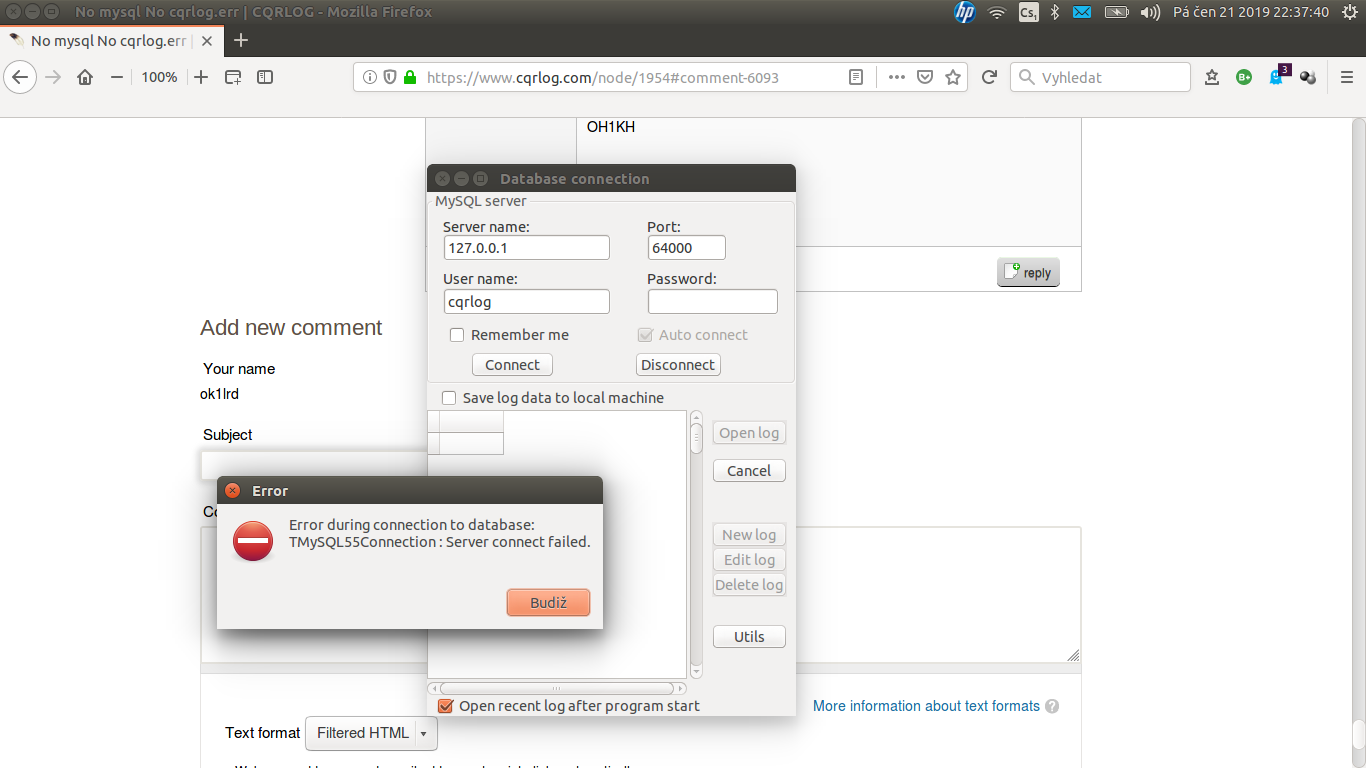
Task: Select the 'No mysql No cqrlog.err' tab
Action: tap(110, 41)
